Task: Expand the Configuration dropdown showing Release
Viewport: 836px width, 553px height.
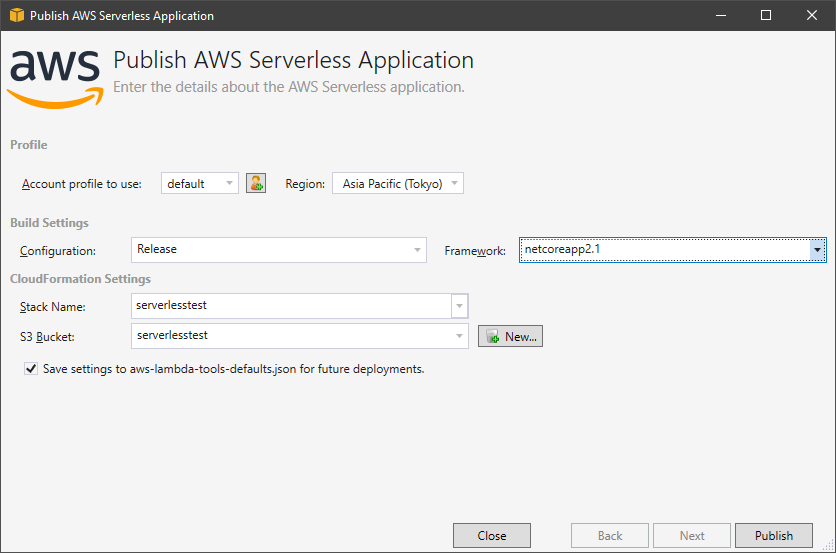Action: 279,250
